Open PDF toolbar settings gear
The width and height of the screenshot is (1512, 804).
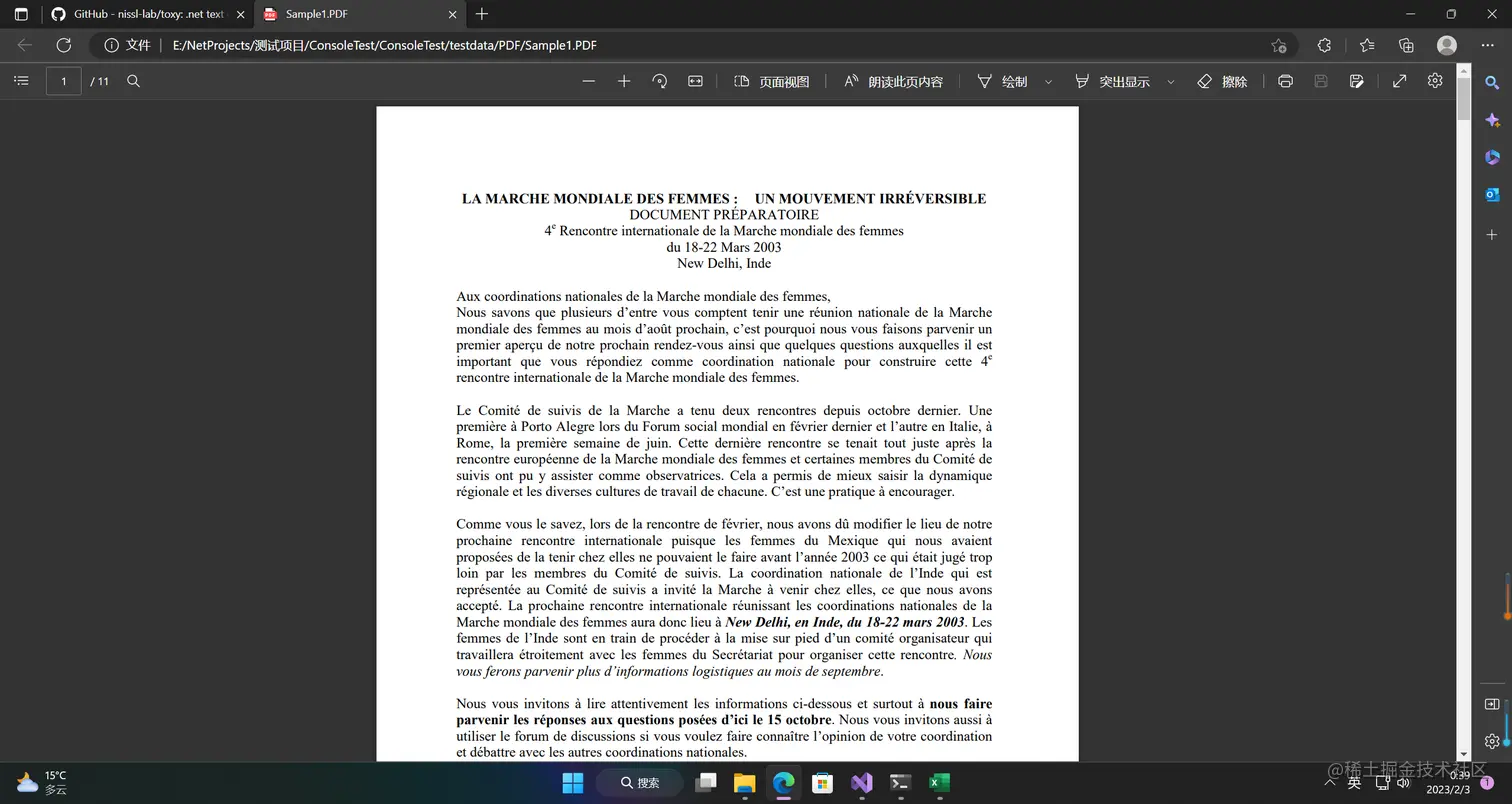[1435, 81]
